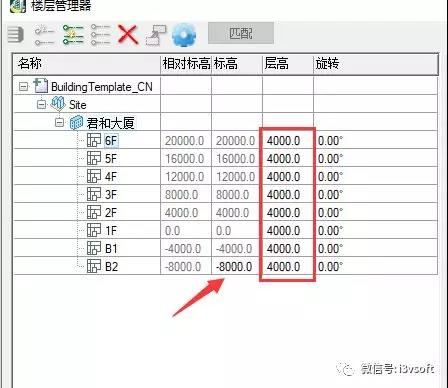Click the 4F floor plan icon
The height and width of the screenshot is (388, 448).
pos(94,176)
